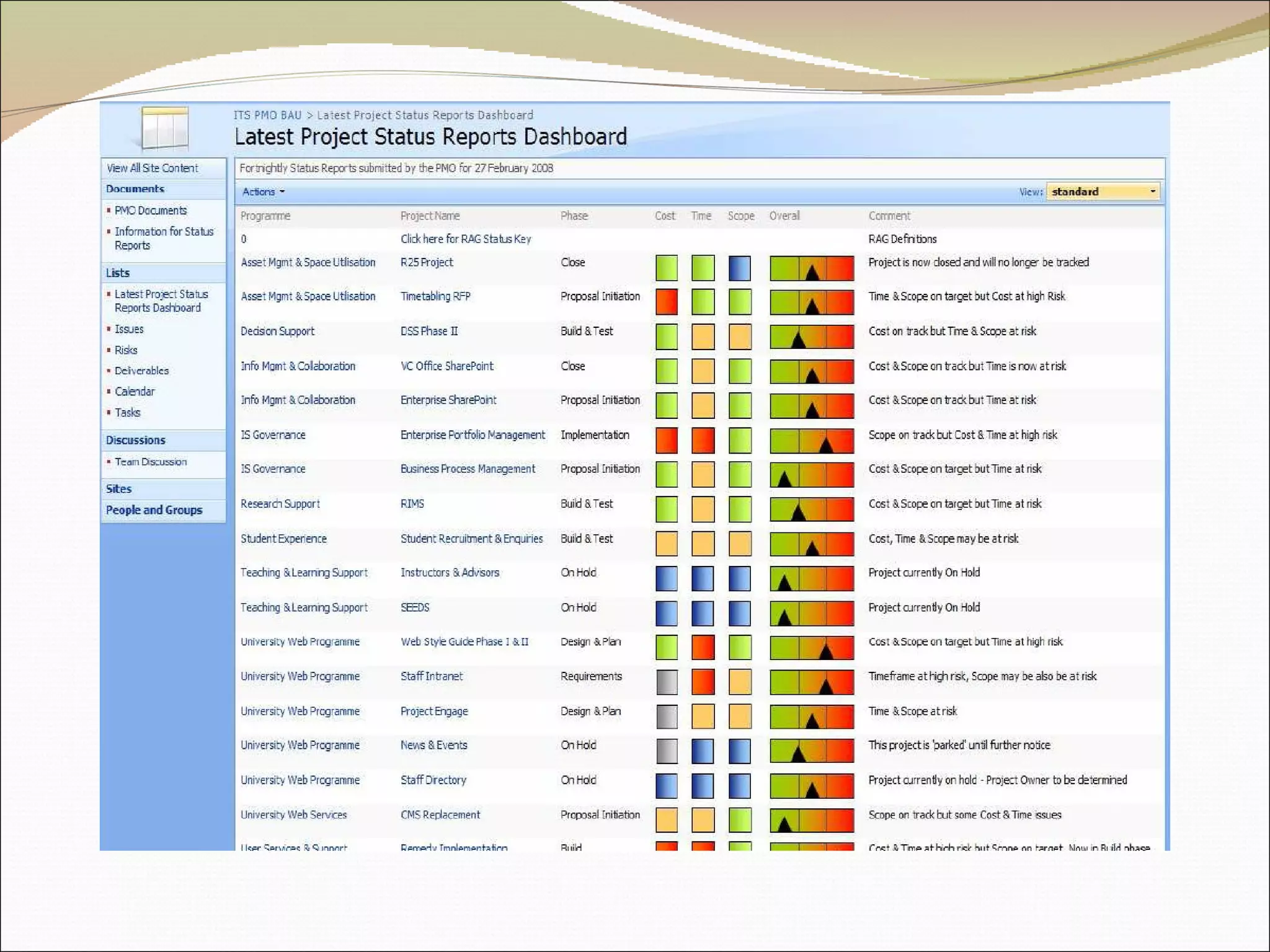Click the green Scope indicator for CMS Replacement

click(x=739, y=820)
